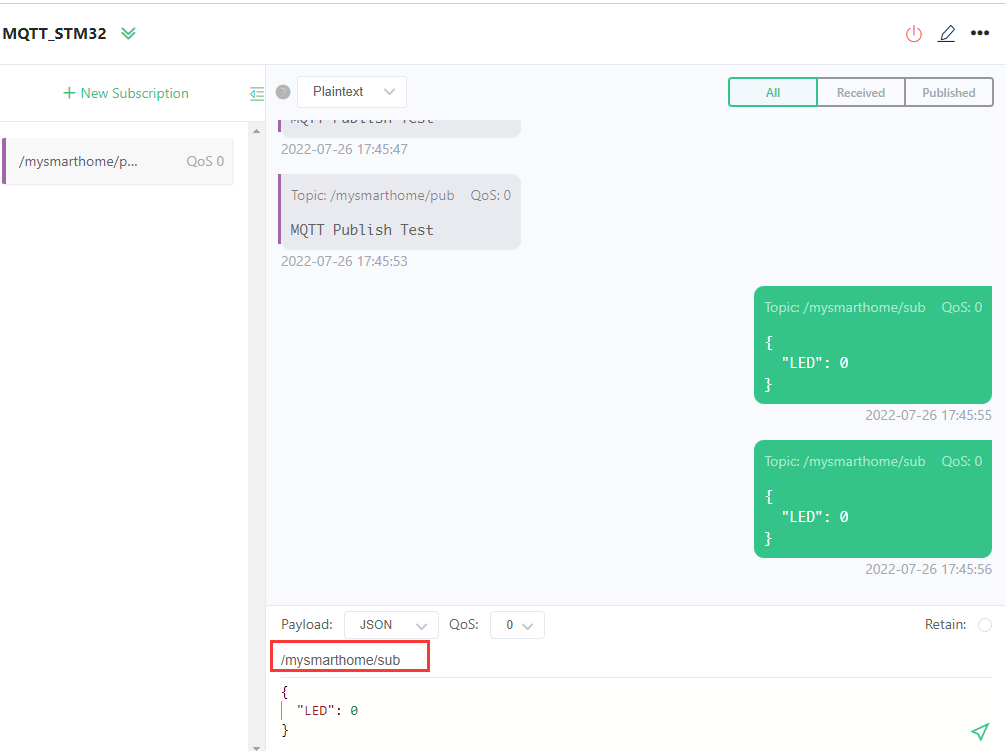Collapse the subscriptions list panel icon
This screenshot has height=751, width=1006.
[257, 93]
